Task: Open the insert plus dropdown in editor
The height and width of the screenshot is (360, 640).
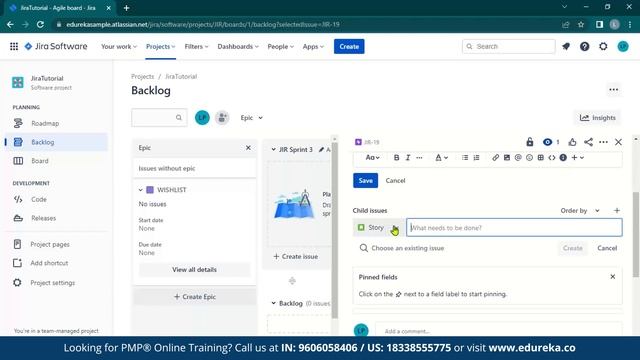Action: [578, 158]
